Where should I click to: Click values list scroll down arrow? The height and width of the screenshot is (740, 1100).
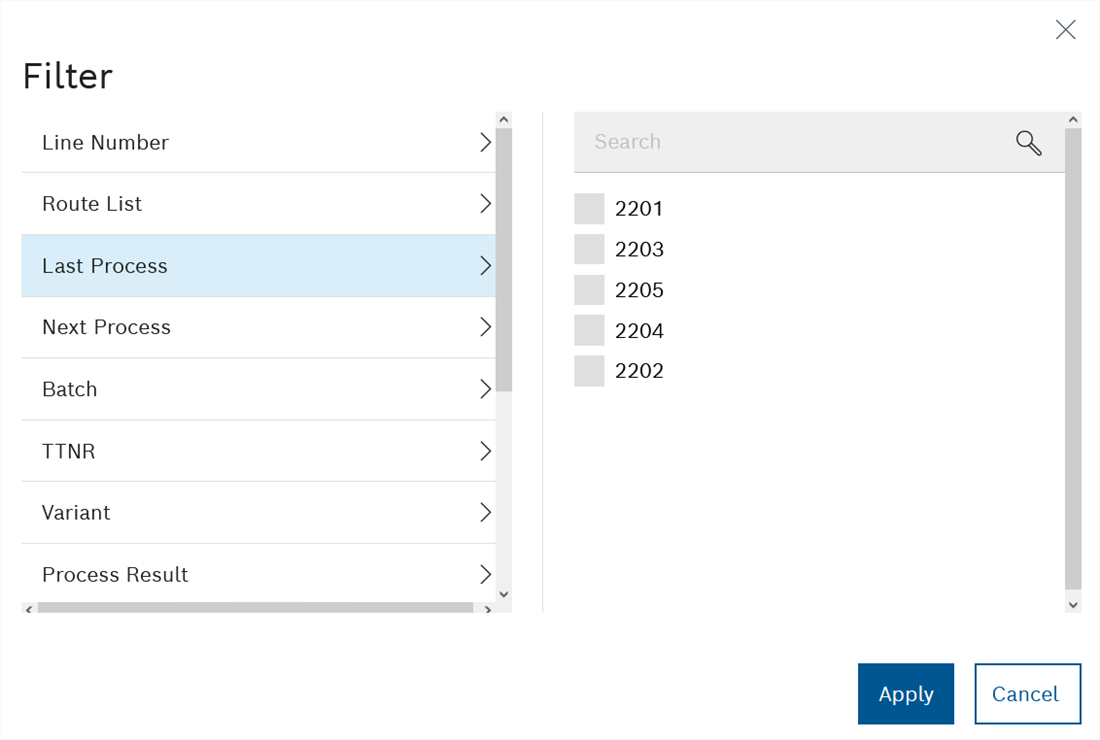click(1073, 604)
